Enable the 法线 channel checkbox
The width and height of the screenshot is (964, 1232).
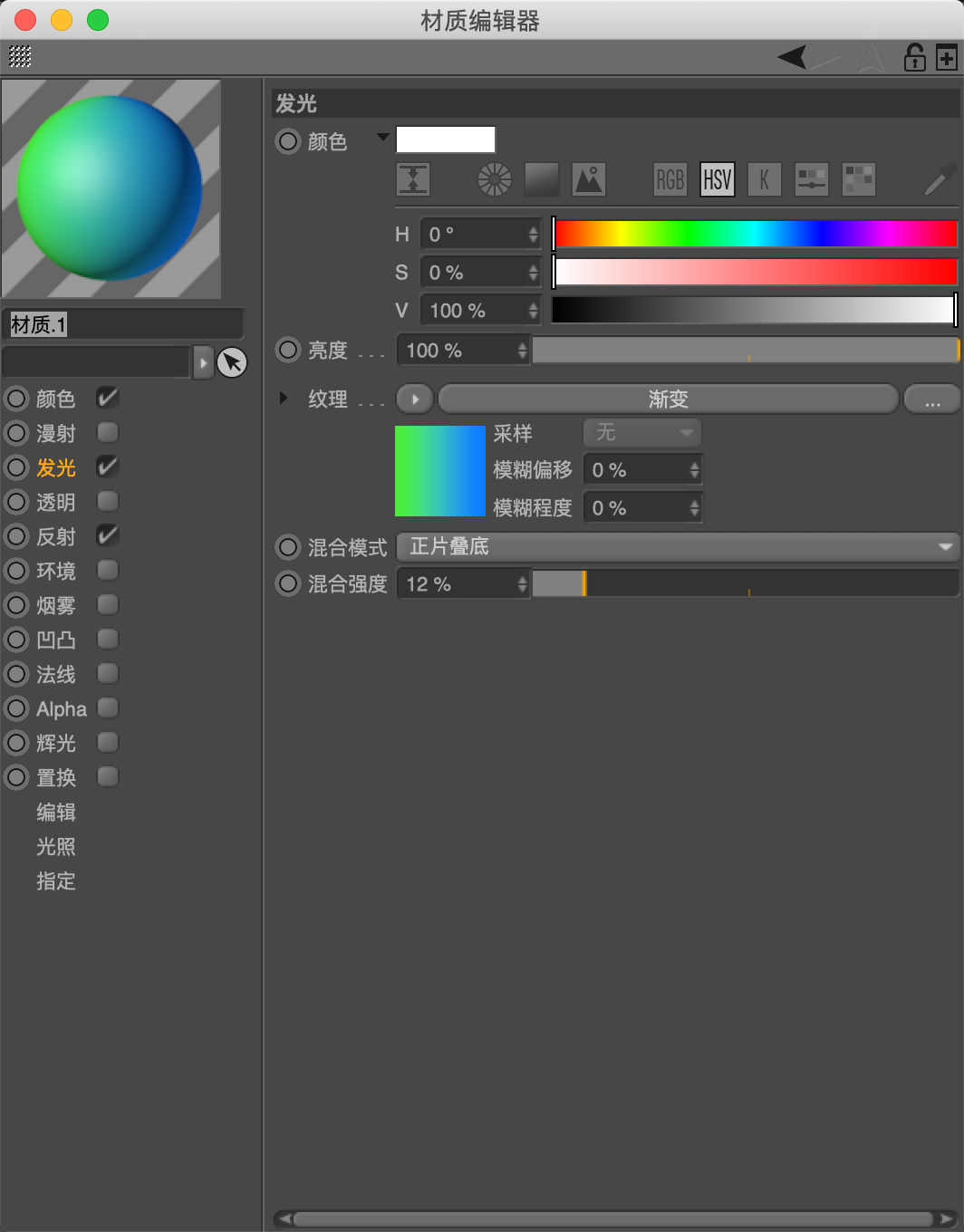pyautogui.click(x=108, y=674)
